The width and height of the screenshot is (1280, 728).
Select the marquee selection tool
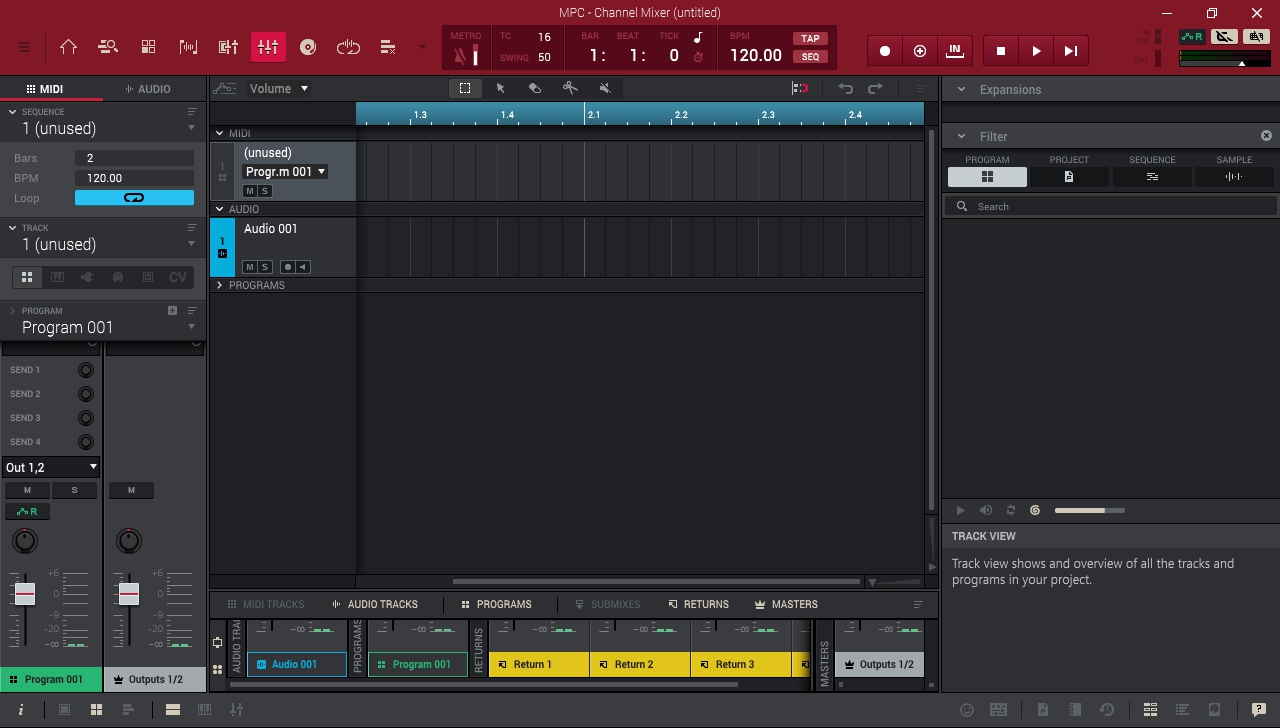click(465, 88)
